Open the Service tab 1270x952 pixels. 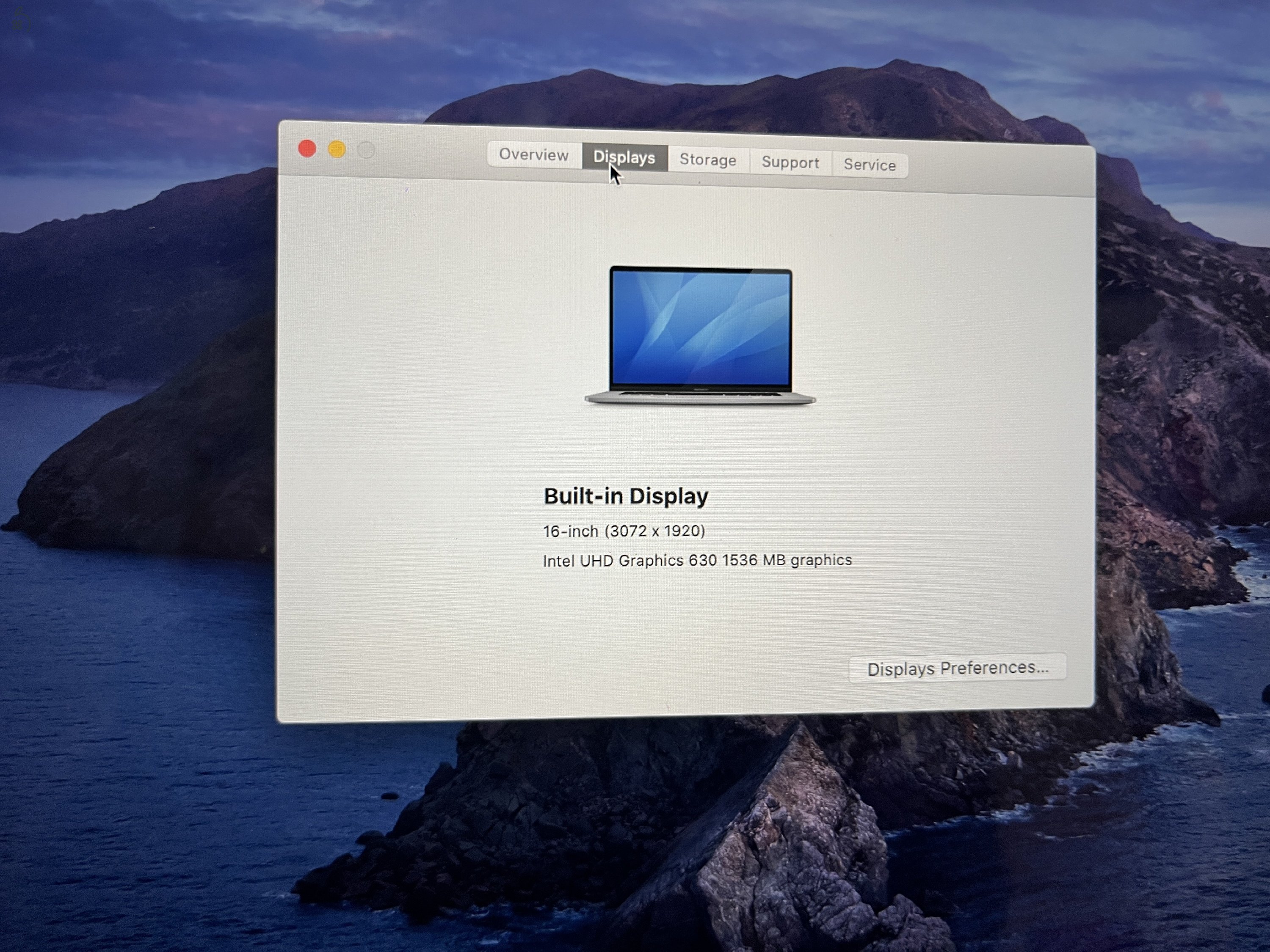pos(870,165)
